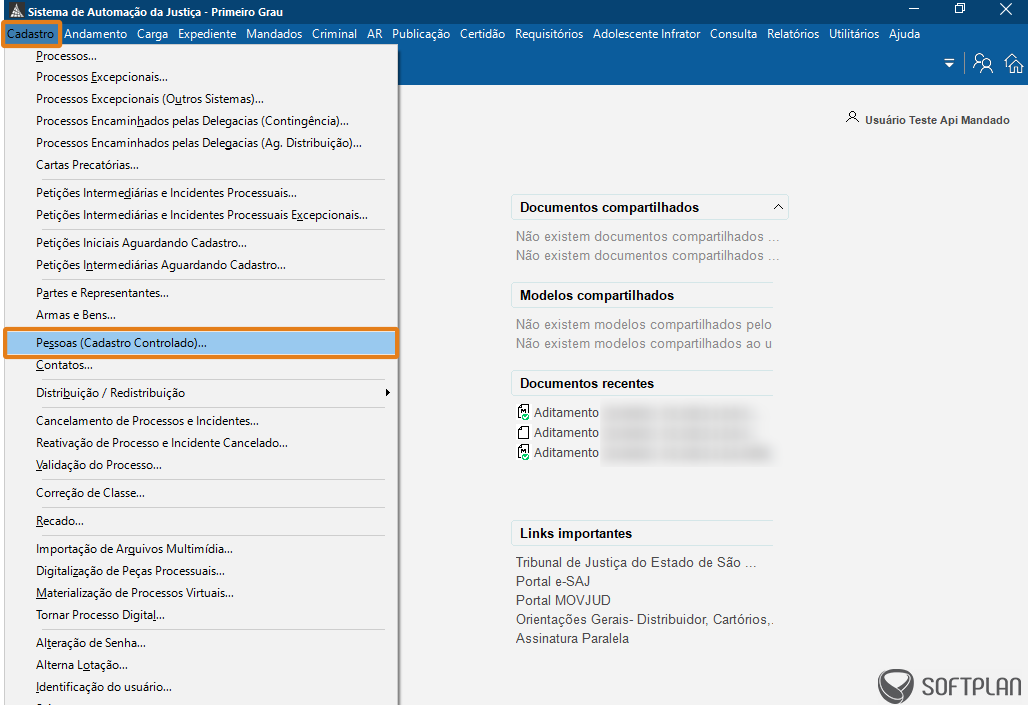Open the toolbar dropdown arrow
Viewport: 1028px width, 705px height.
pyautogui.click(x=949, y=64)
